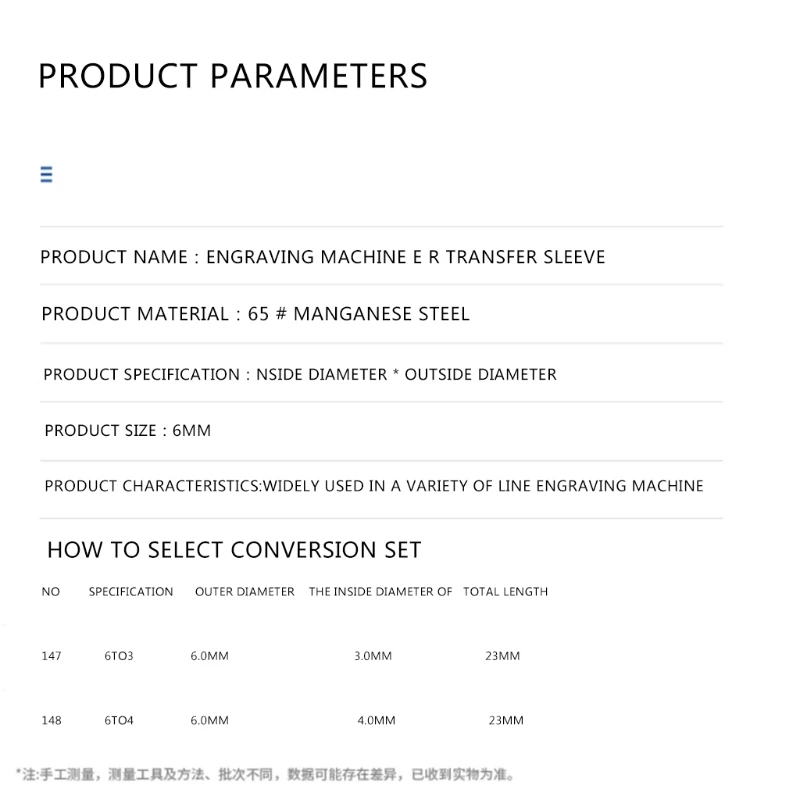Image resolution: width=800 pixels, height=800 pixels.
Task: Select the product name row text
Action: click(322, 257)
